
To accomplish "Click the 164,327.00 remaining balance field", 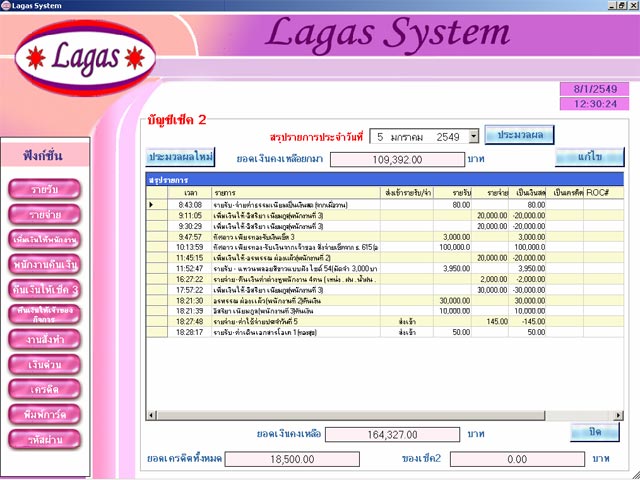I will click(392, 435).
